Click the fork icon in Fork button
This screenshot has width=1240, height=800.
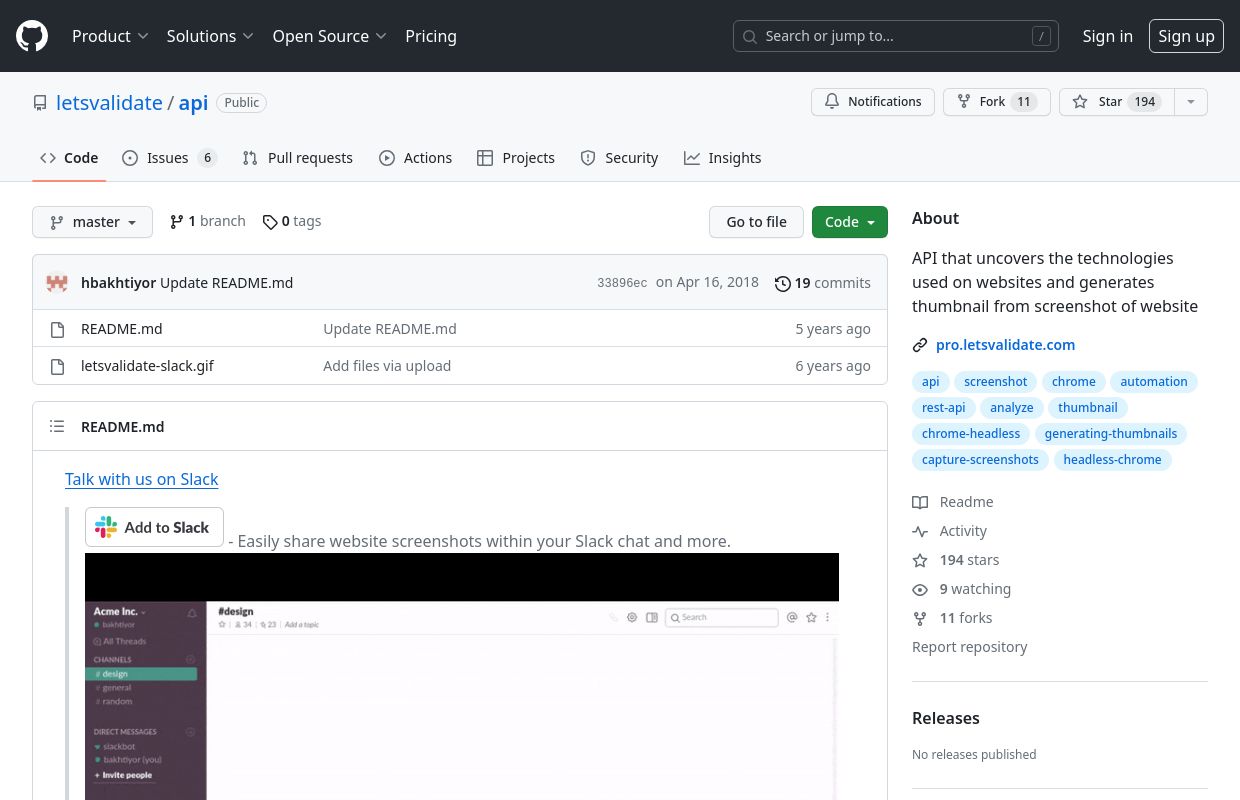coord(964,102)
